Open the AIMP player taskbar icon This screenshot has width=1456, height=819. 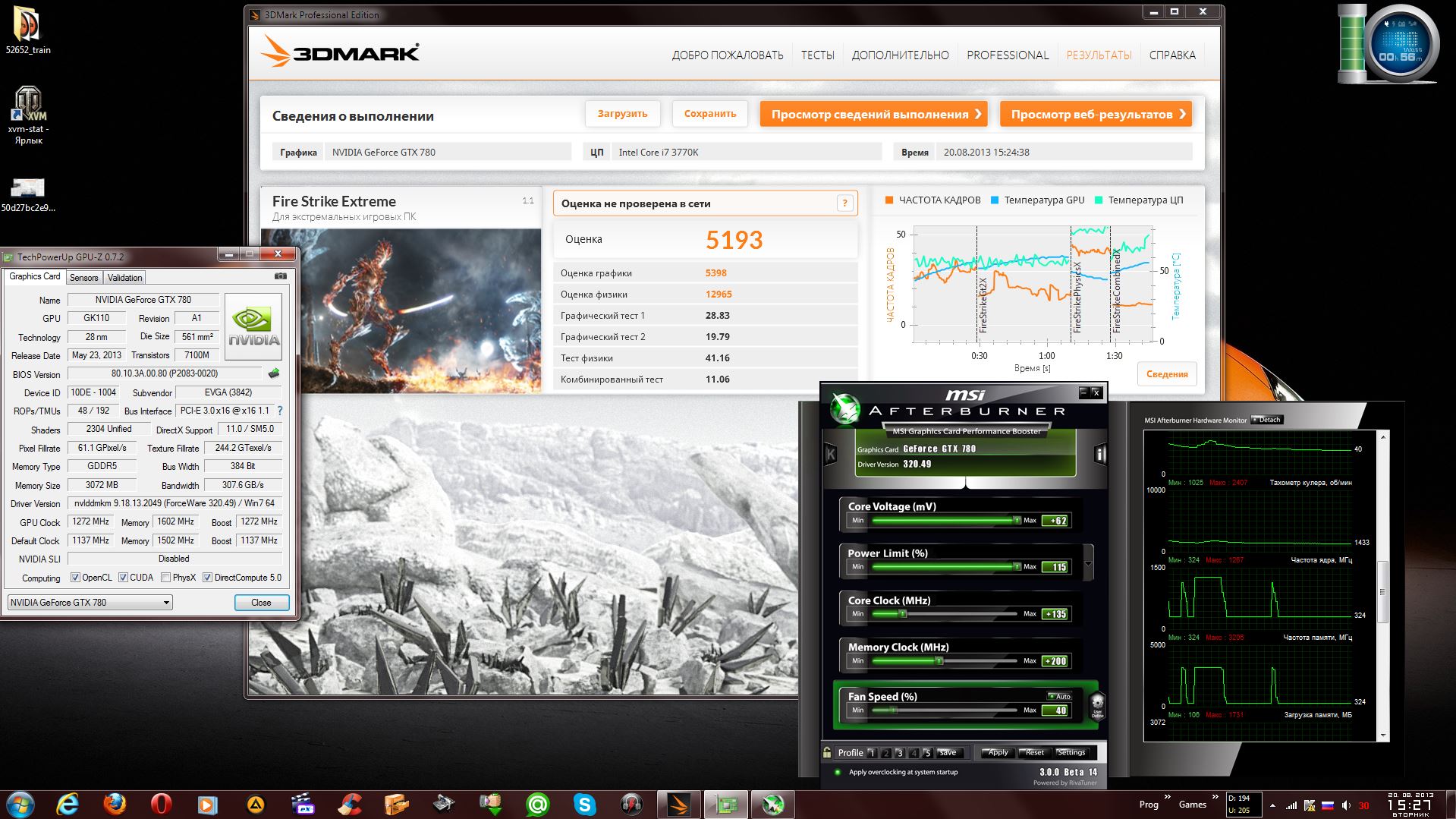pyautogui.click(x=256, y=803)
